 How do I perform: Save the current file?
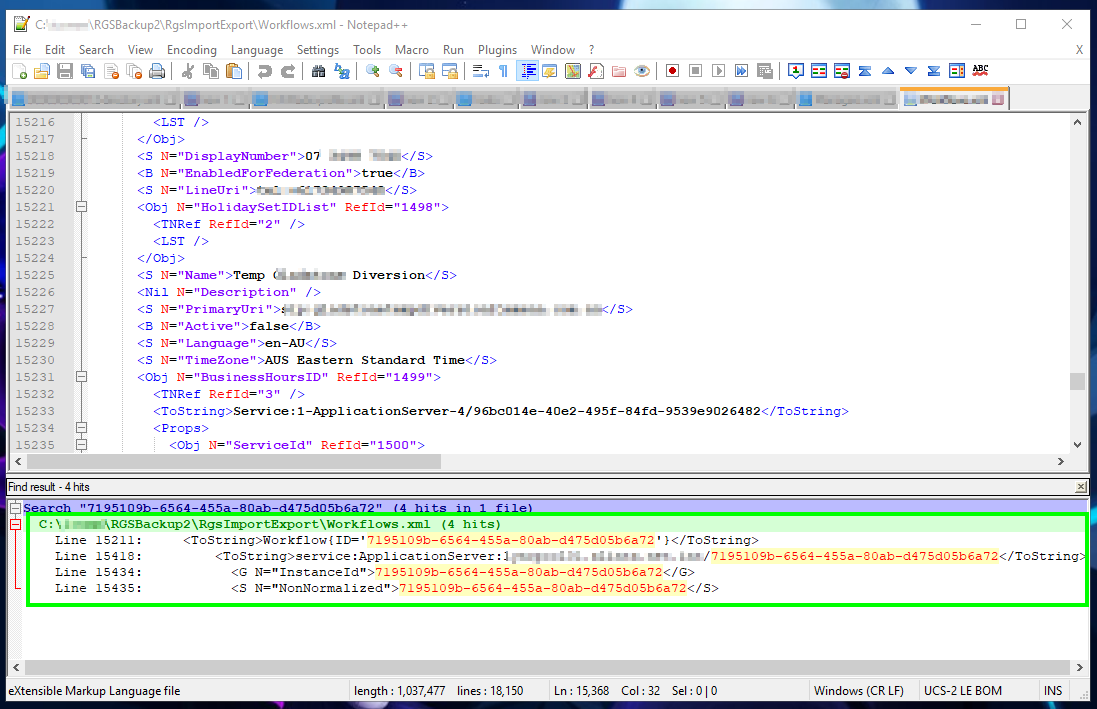65,71
